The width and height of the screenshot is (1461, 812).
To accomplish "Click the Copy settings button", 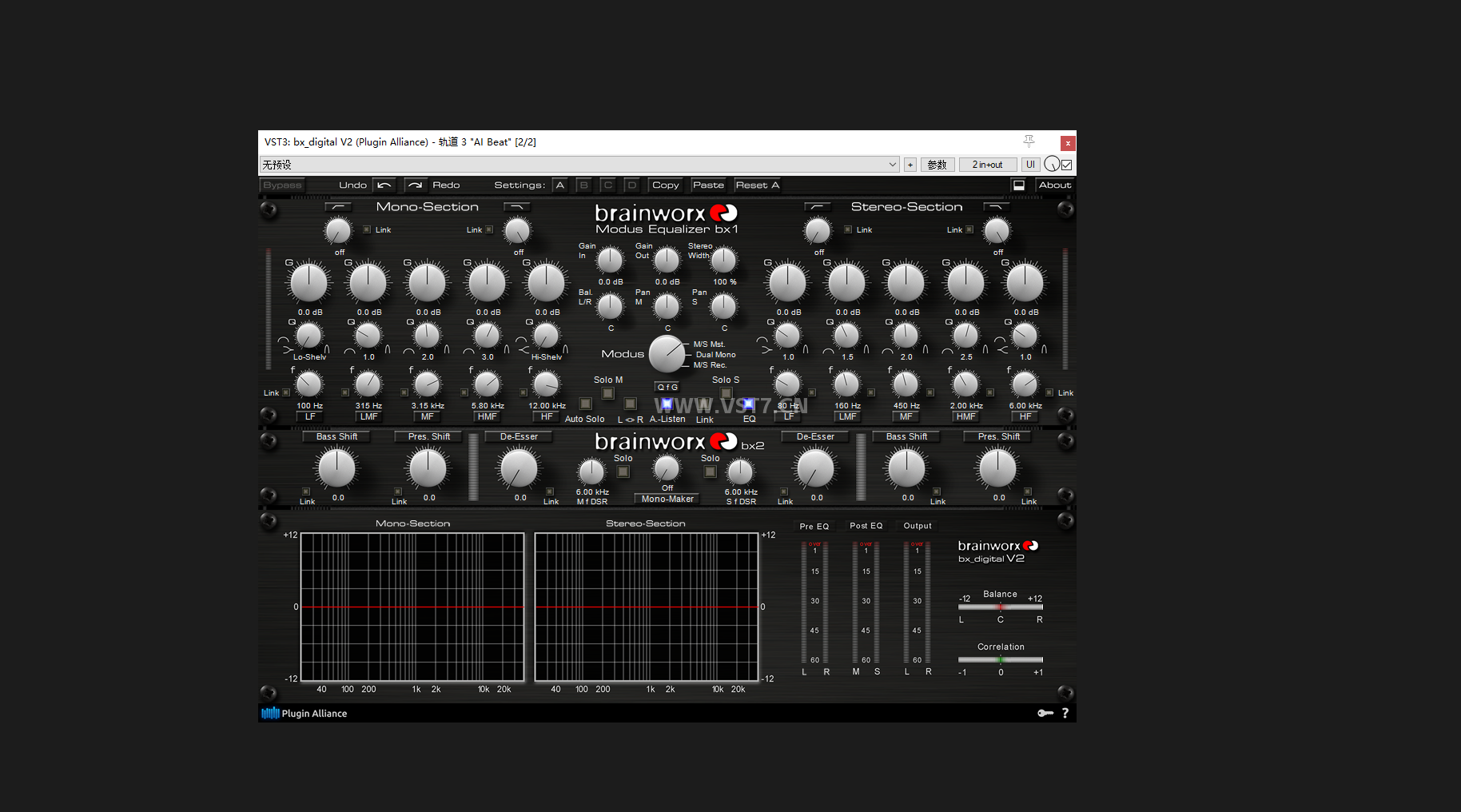I will coord(666,185).
